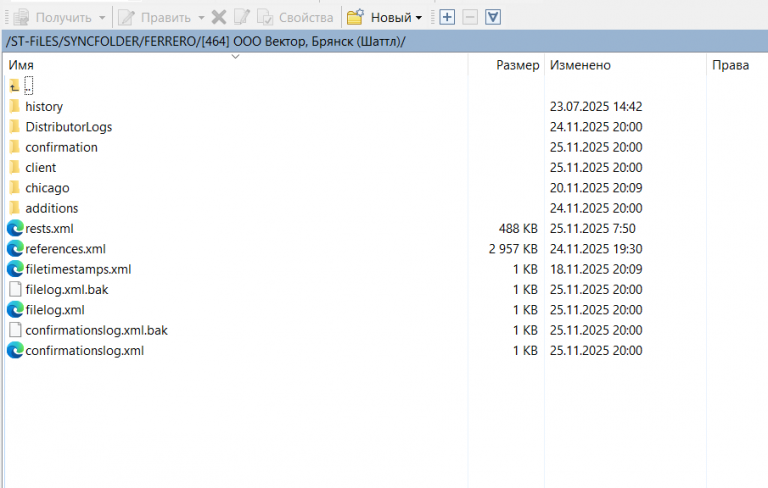
Task: Click the Edge icon of filetimestamps.xml
Action: point(15,269)
